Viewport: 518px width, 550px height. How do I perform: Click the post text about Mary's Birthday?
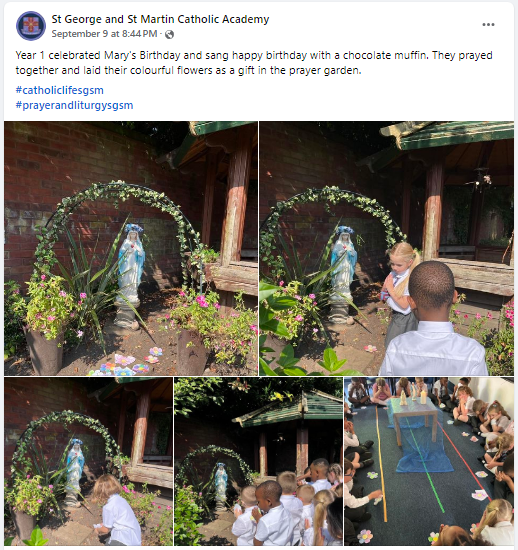(254, 63)
